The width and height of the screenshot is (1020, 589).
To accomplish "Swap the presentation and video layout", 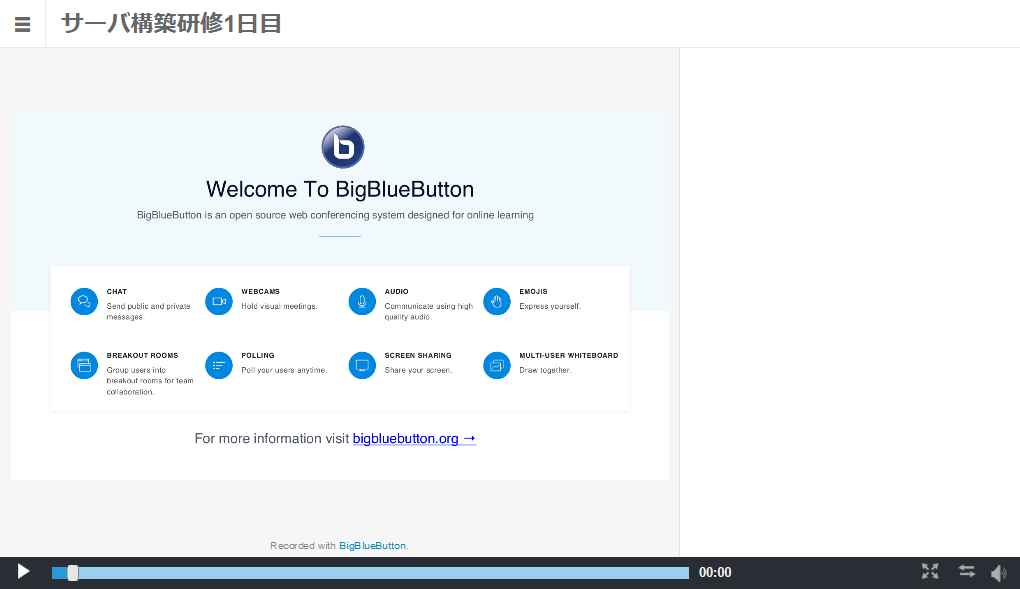I will (967, 571).
